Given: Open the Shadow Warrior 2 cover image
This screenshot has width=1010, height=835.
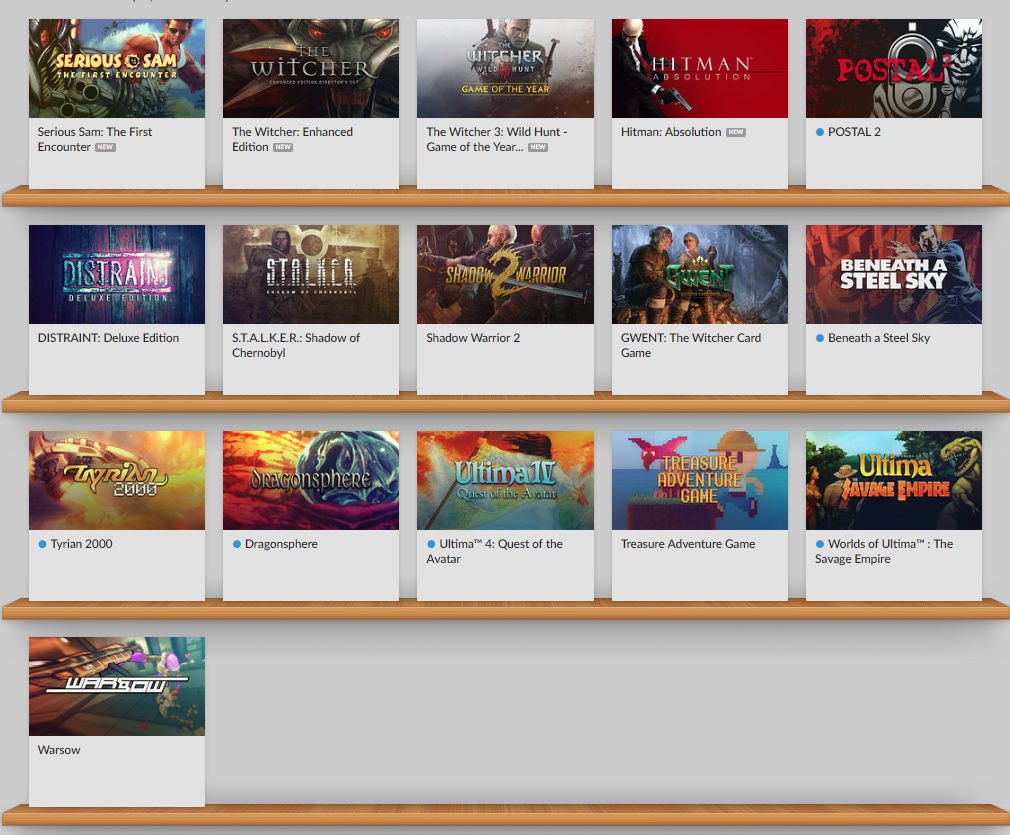Looking at the screenshot, I should click(506, 274).
